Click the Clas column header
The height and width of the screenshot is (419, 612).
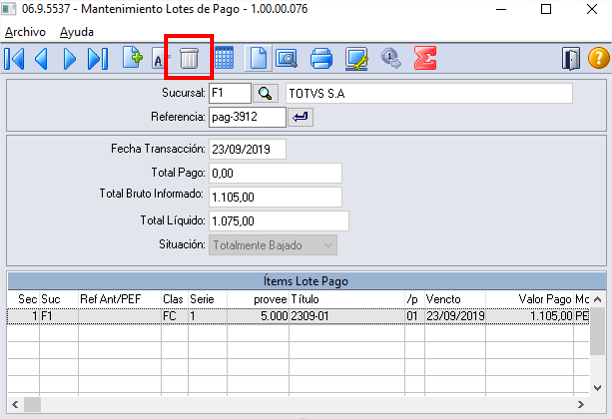tap(175, 299)
